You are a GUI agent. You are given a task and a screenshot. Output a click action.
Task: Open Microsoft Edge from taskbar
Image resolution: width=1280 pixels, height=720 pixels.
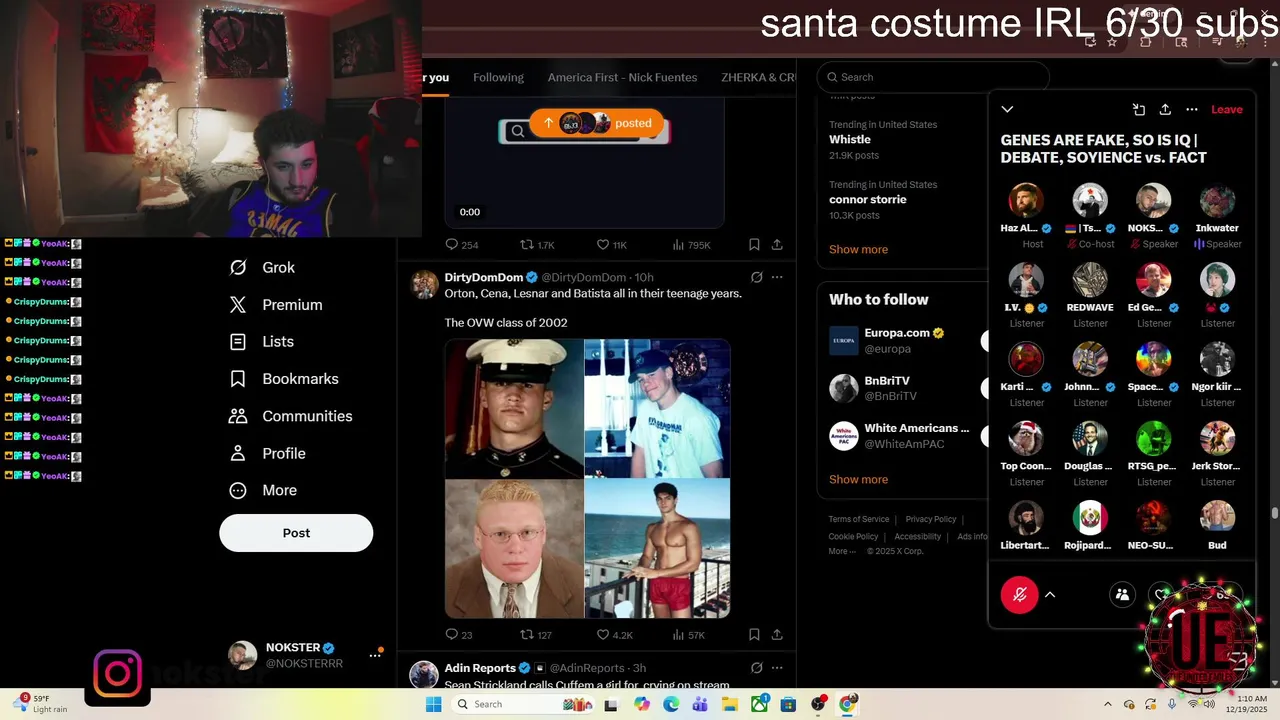[671, 704]
